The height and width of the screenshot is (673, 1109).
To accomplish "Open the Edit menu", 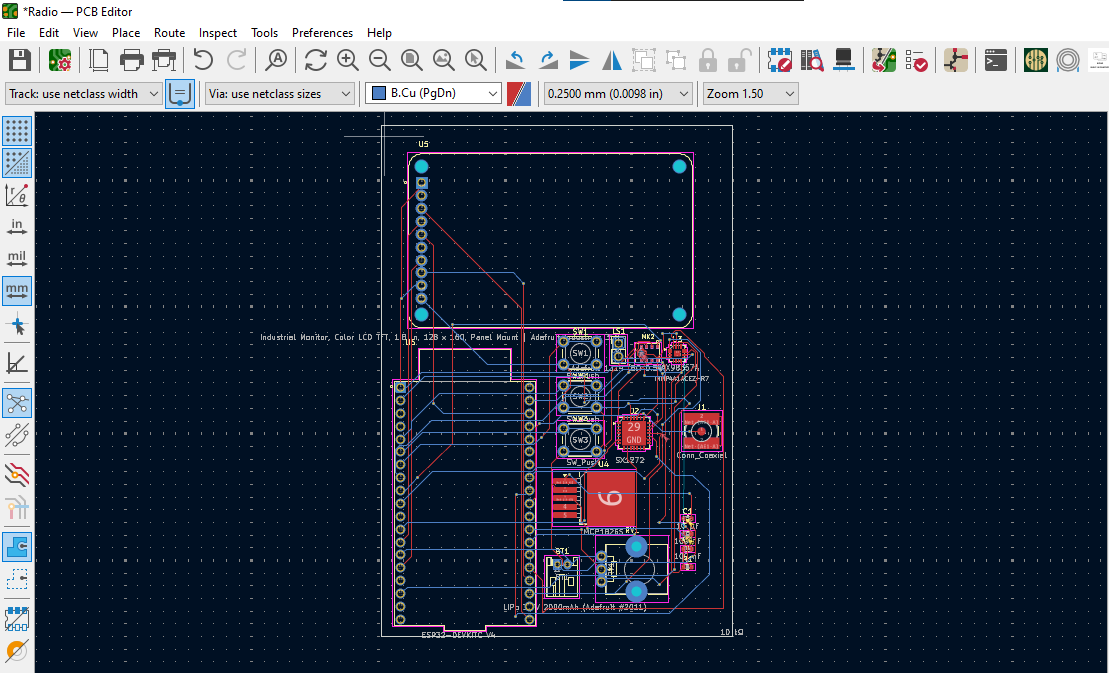I will coord(49,33).
